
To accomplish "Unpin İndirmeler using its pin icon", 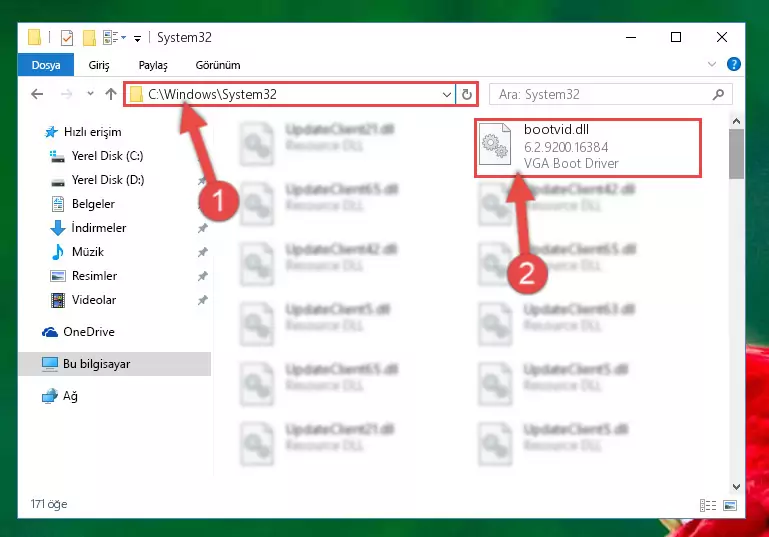I will pos(202,228).
